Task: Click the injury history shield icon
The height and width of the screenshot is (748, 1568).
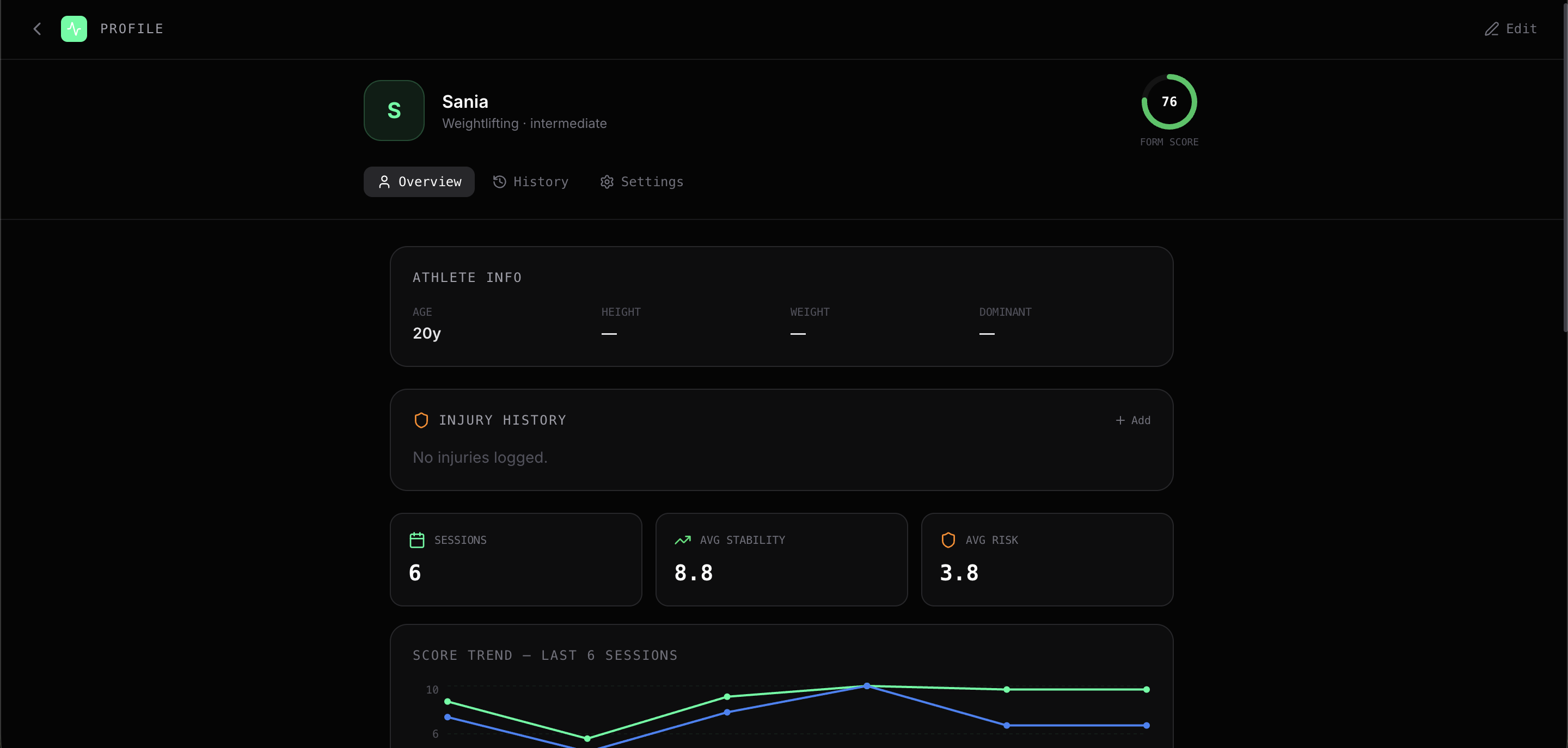Action: tap(421, 420)
